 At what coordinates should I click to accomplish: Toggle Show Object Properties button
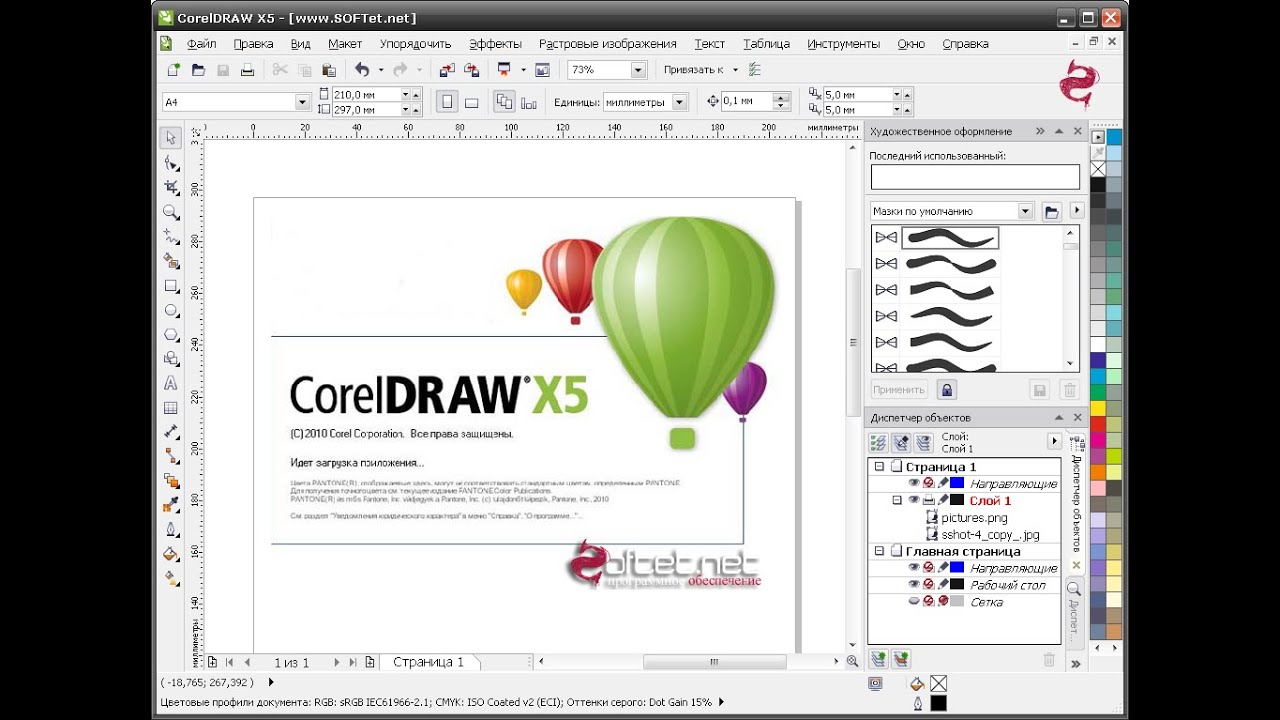click(x=878, y=442)
